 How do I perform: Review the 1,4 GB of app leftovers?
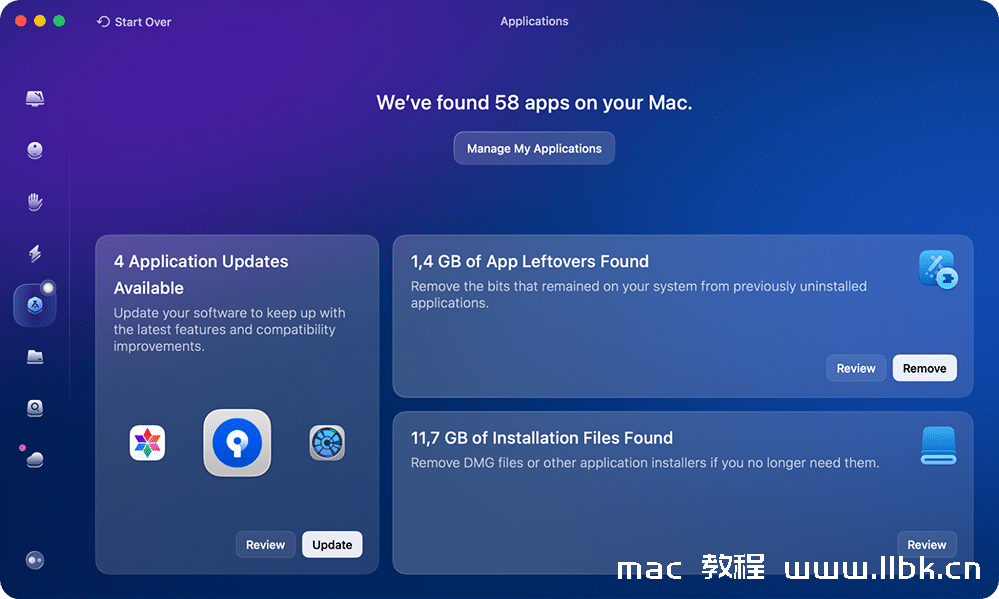tap(855, 368)
